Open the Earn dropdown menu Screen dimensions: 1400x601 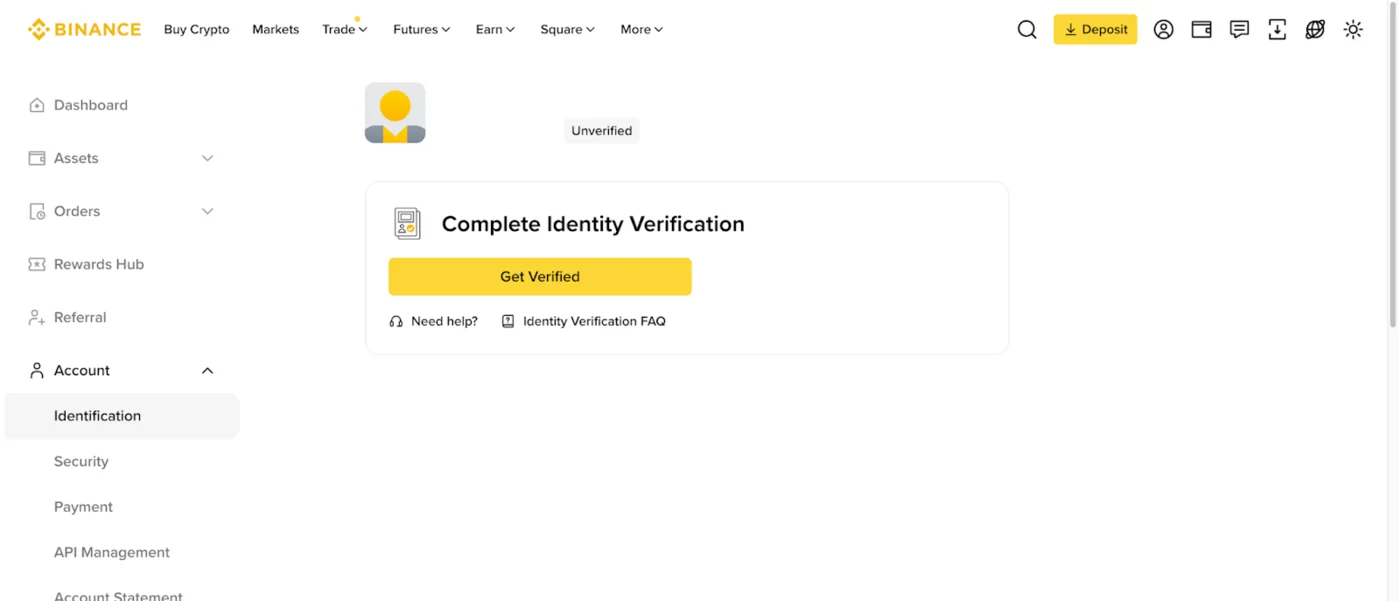coord(496,29)
